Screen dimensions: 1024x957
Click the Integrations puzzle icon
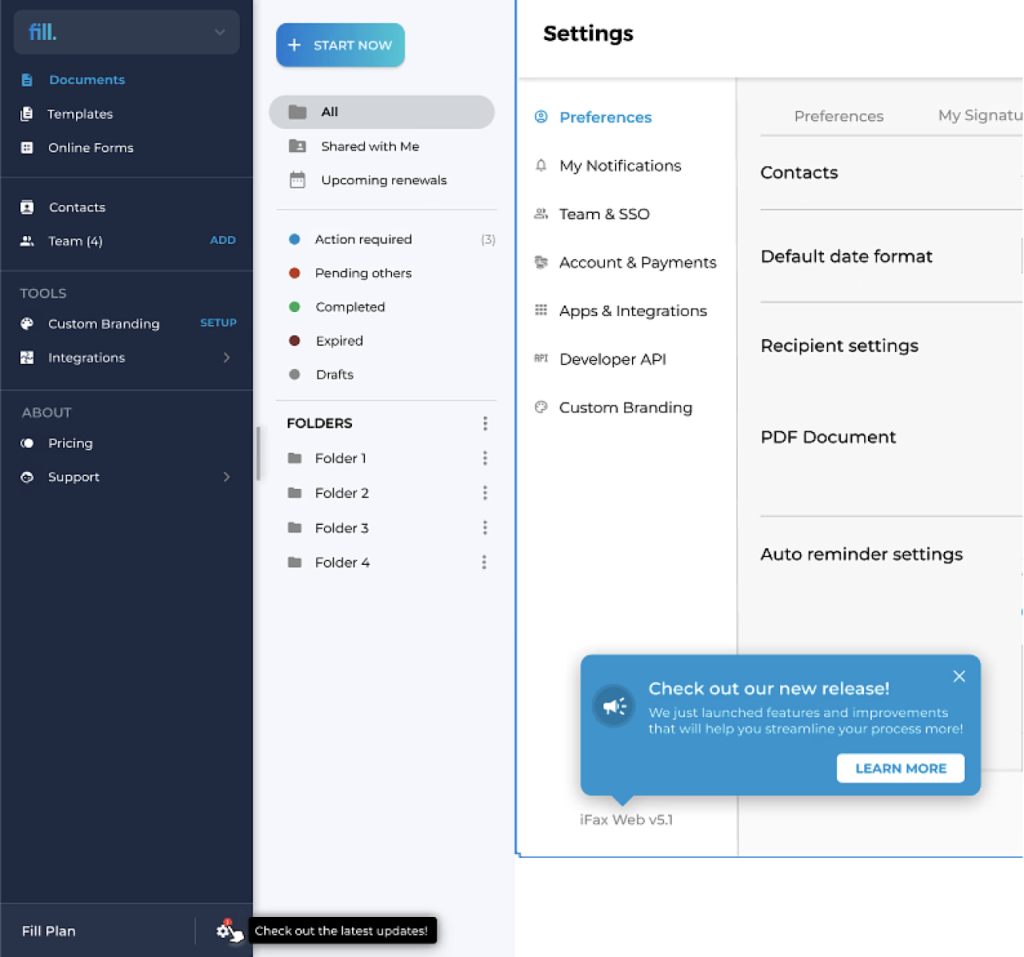pos(27,357)
